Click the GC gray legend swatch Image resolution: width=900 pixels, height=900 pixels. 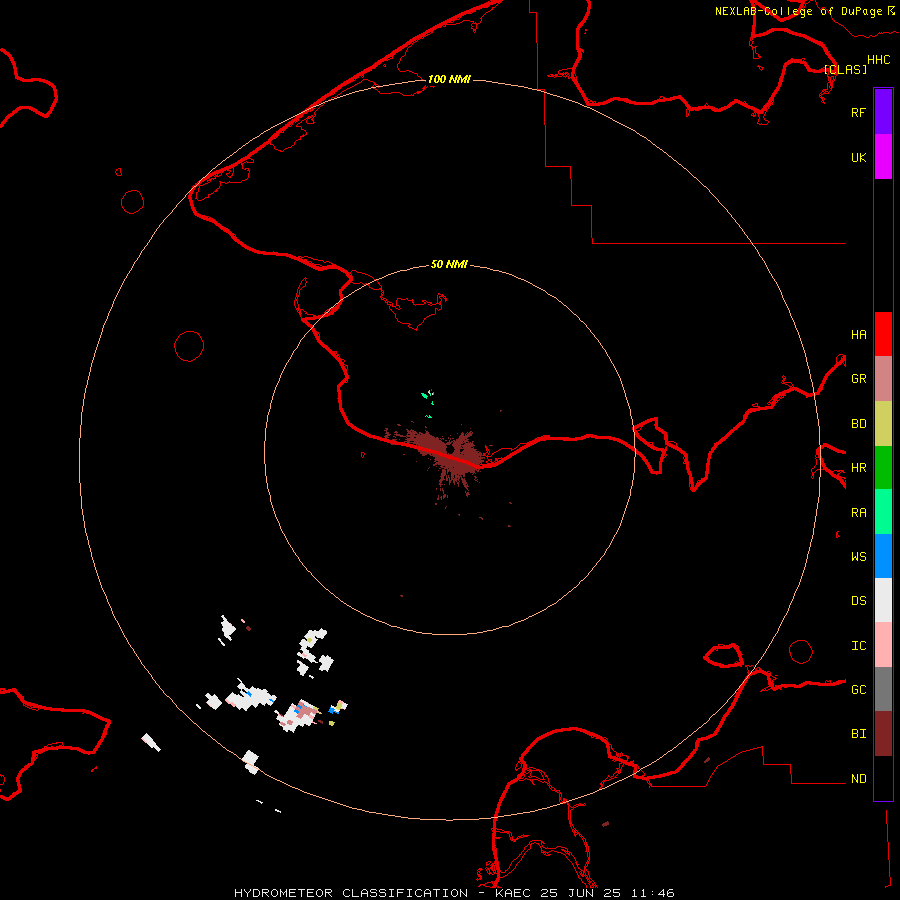[x=883, y=689]
